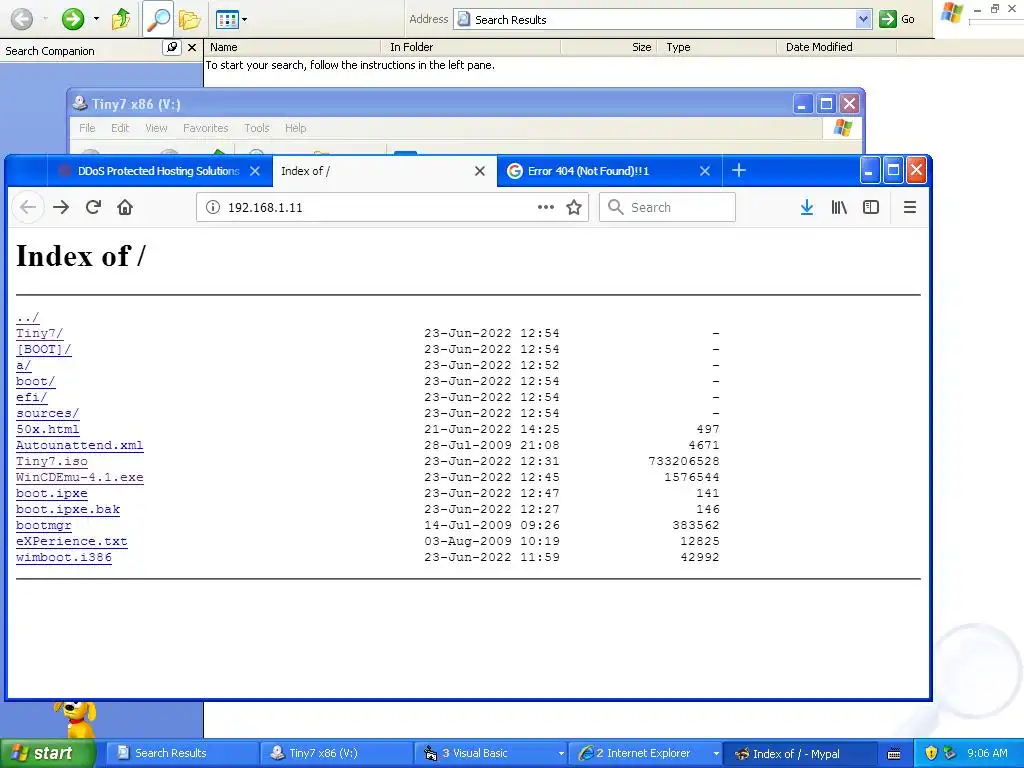Open Autounattend.xml file link
The image size is (1024, 768).
pyautogui.click(x=79, y=445)
